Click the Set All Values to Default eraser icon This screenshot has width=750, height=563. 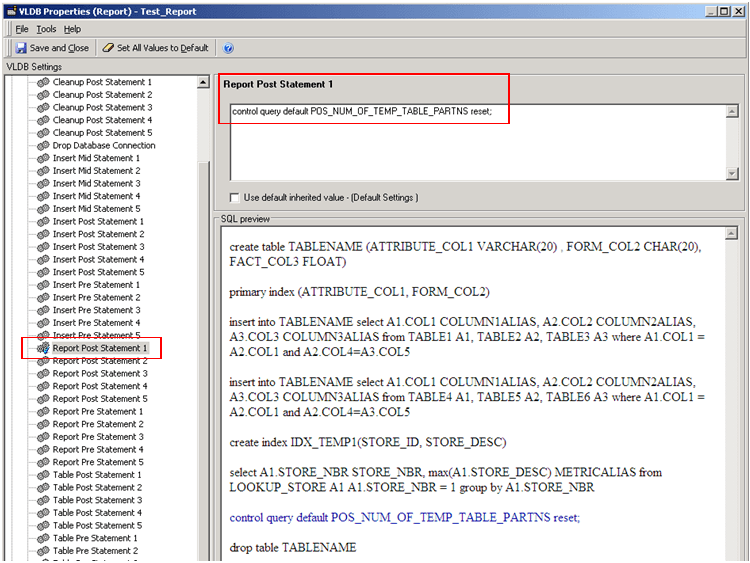[107, 48]
